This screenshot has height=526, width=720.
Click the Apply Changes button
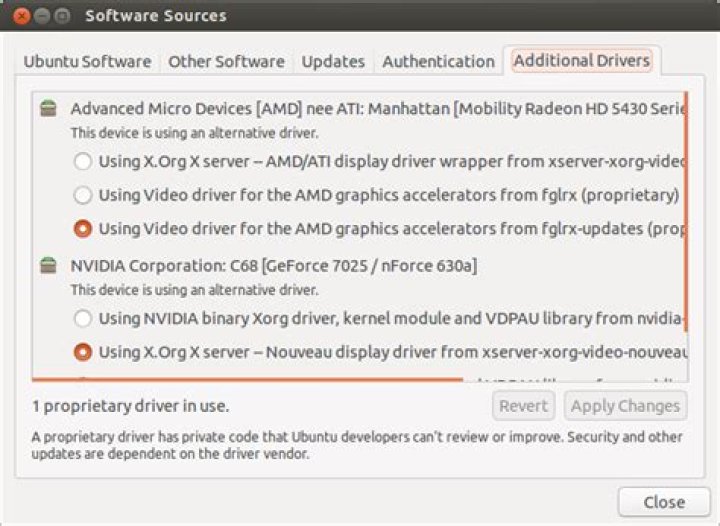[625, 406]
